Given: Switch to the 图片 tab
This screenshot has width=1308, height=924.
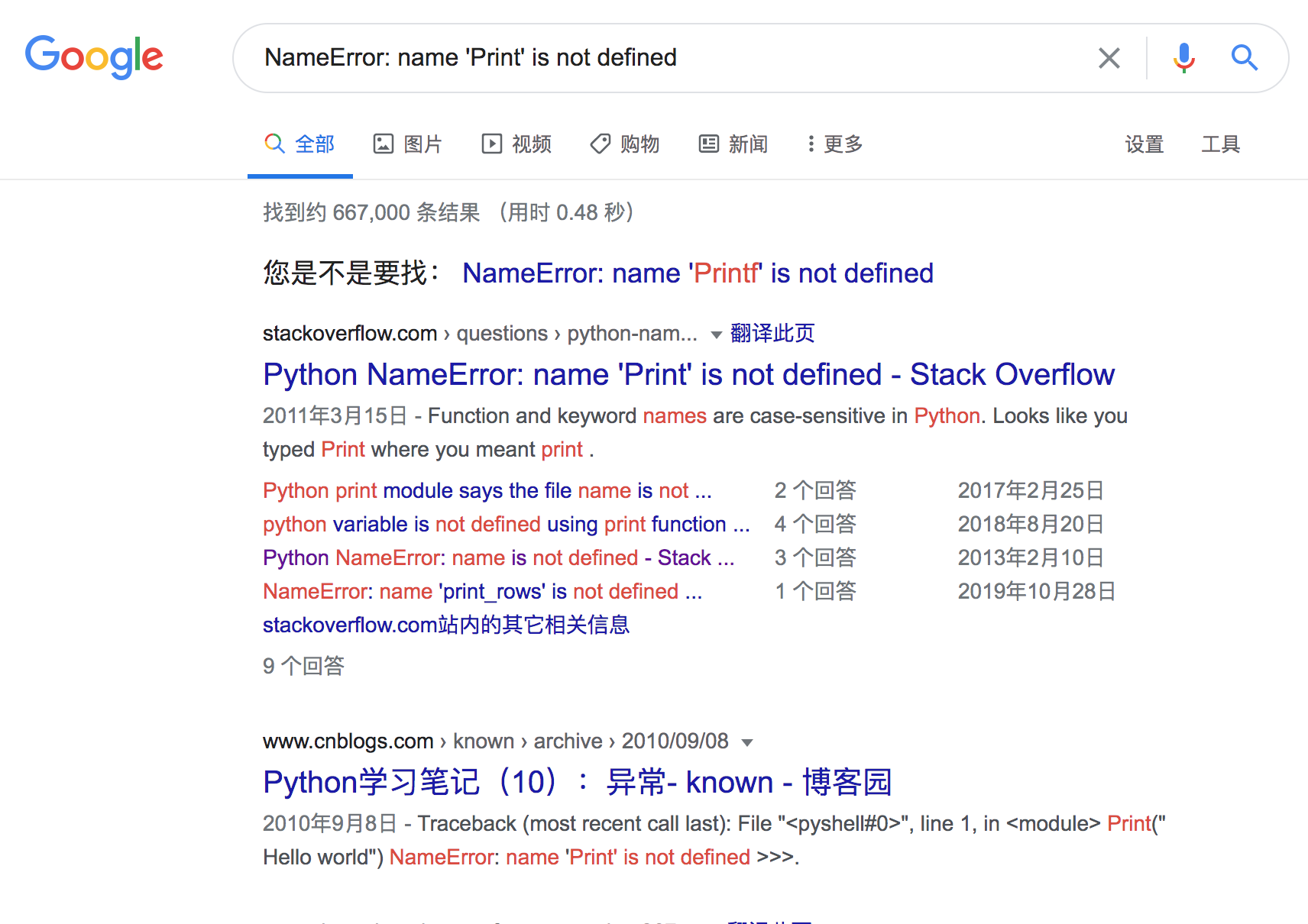Looking at the screenshot, I should coord(408,144).
